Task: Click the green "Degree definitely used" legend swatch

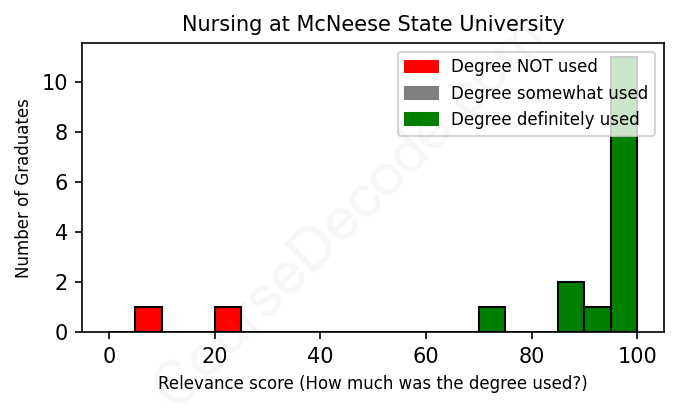Action: [x=421, y=120]
